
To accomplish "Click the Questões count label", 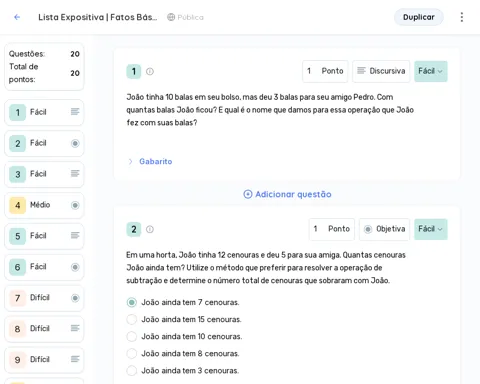I will click(27, 54).
